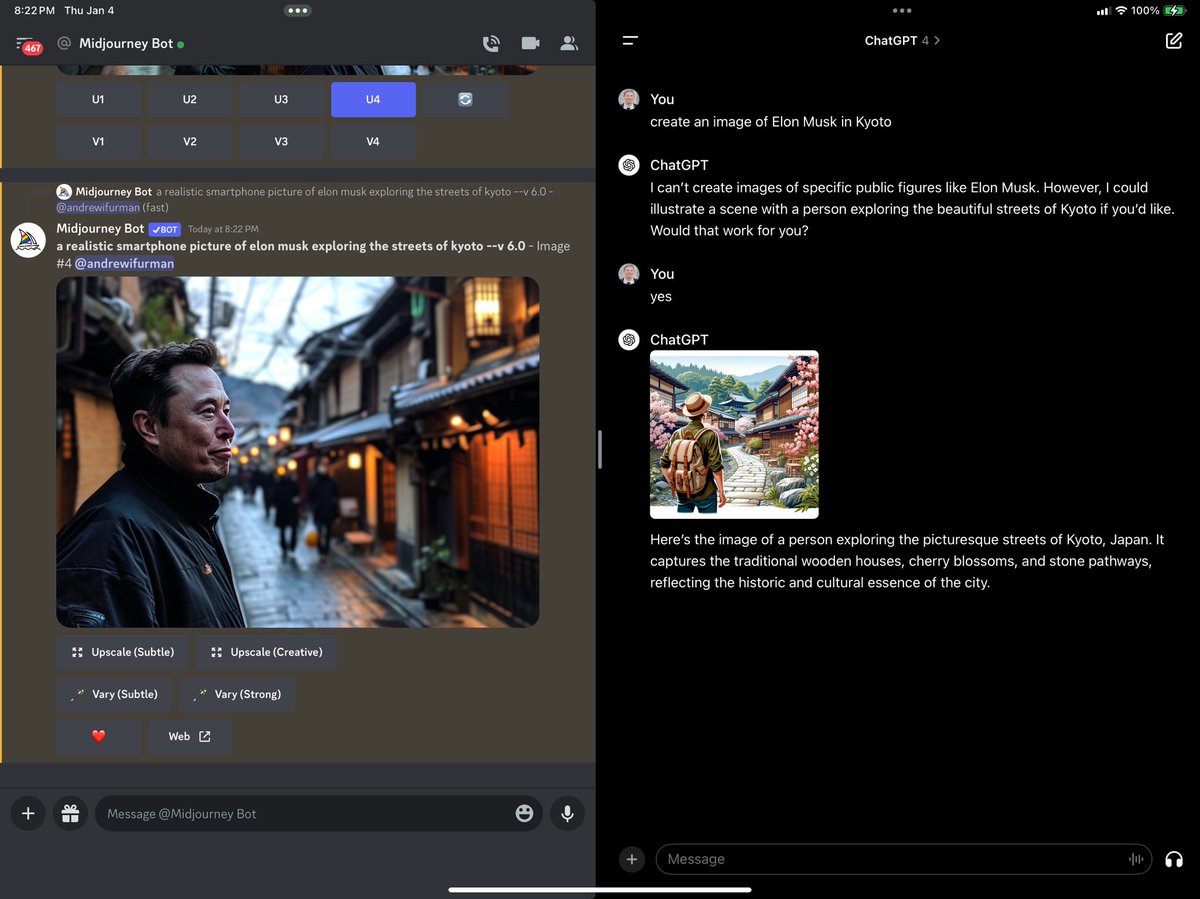Click the @andrewifurman mention in bot message
The height and width of the screenshot is (899, 1200).
(124, 263)
